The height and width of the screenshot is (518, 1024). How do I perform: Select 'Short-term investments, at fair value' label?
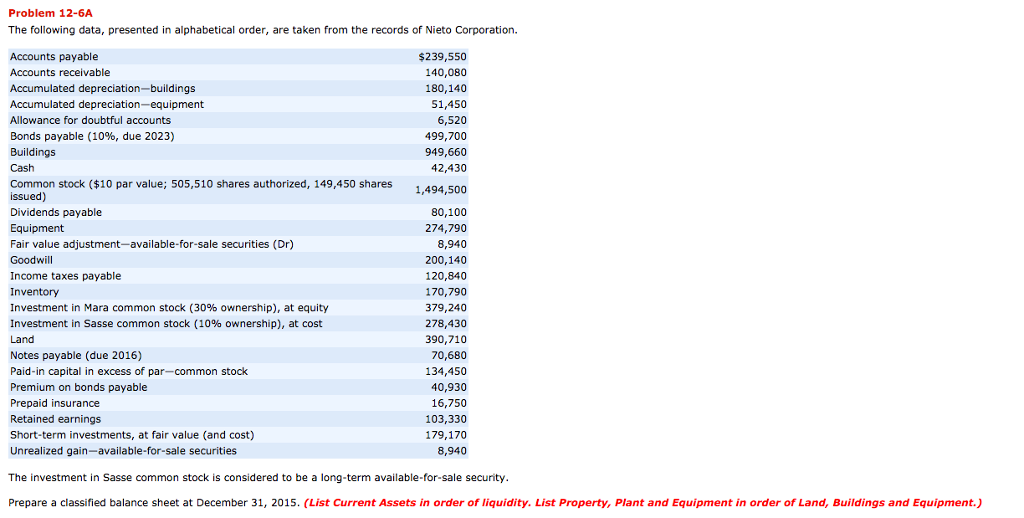(133, 435)
